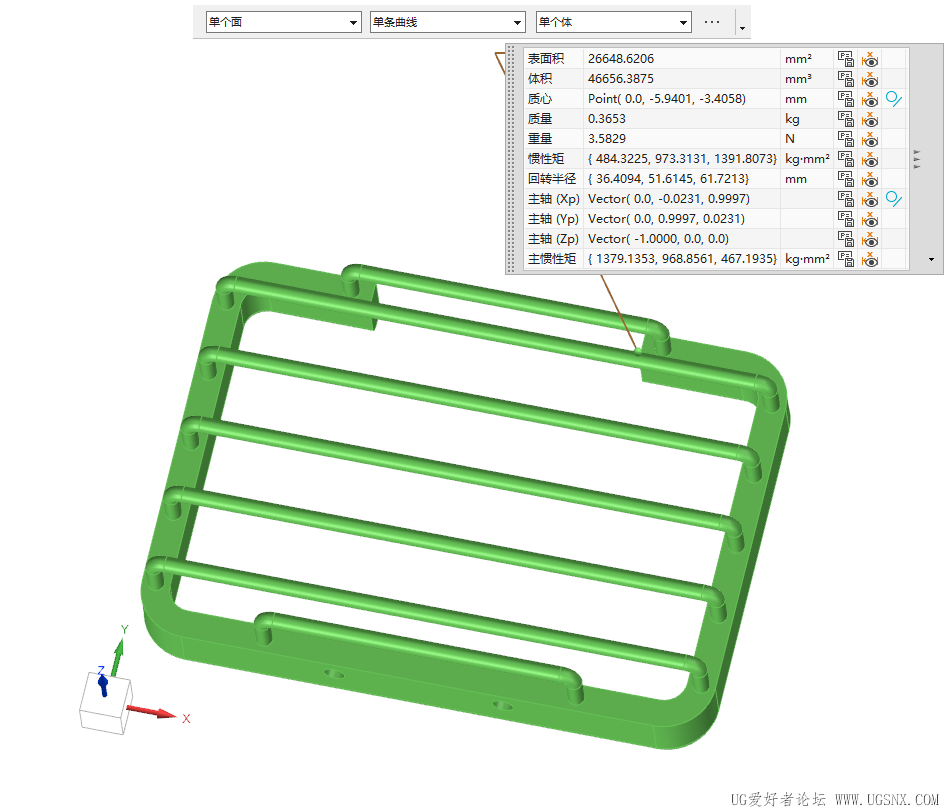
Task: Click the value { 1379.1353, 968.8561, 467.1935}
Action: pos(683,259)
